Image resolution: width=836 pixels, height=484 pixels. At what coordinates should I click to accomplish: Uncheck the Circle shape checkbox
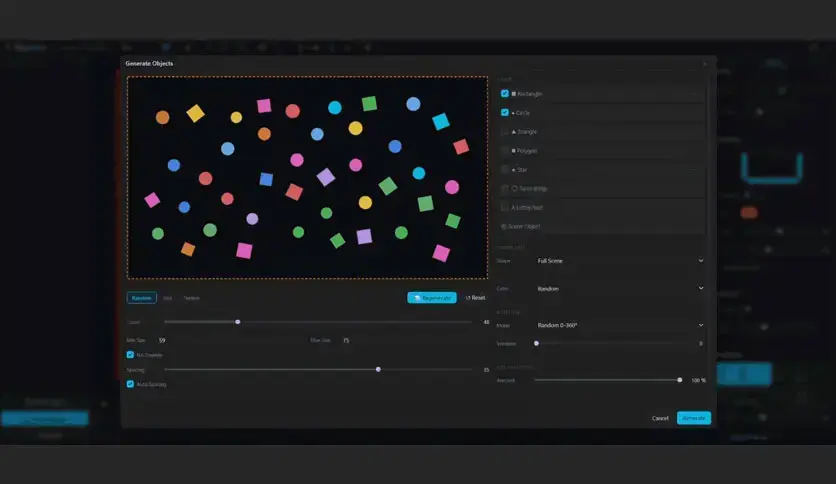(x=504, y=112)
